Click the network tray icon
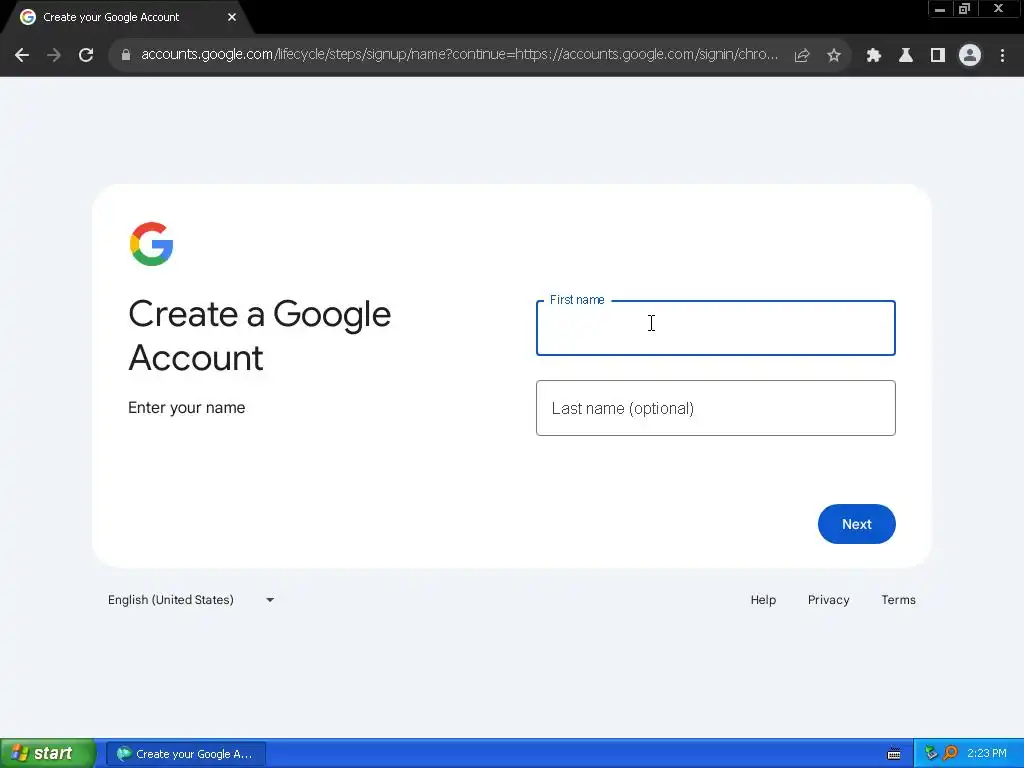1024x768 pixels. [931, 753]
